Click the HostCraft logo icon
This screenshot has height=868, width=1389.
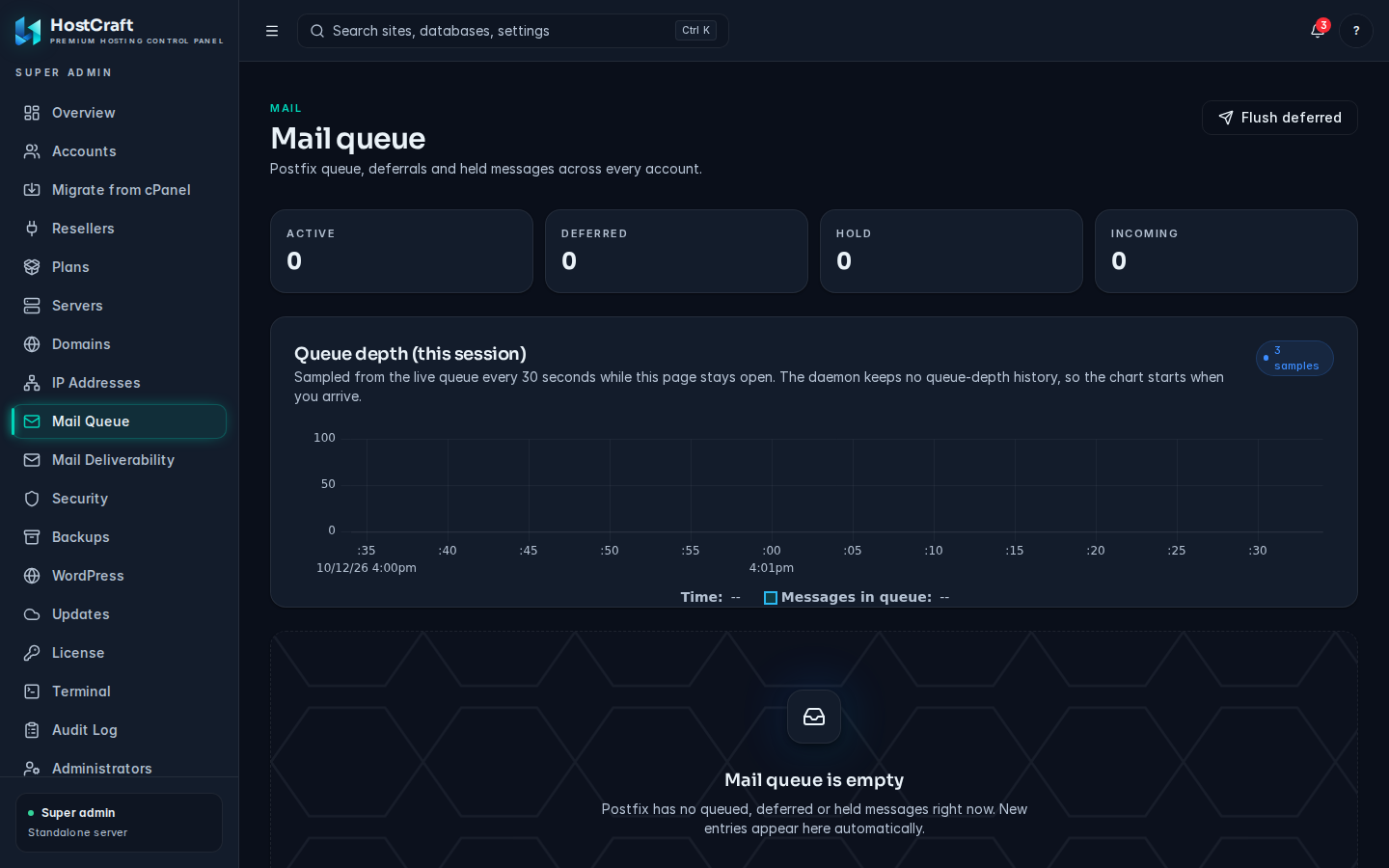tap(28, 31)
